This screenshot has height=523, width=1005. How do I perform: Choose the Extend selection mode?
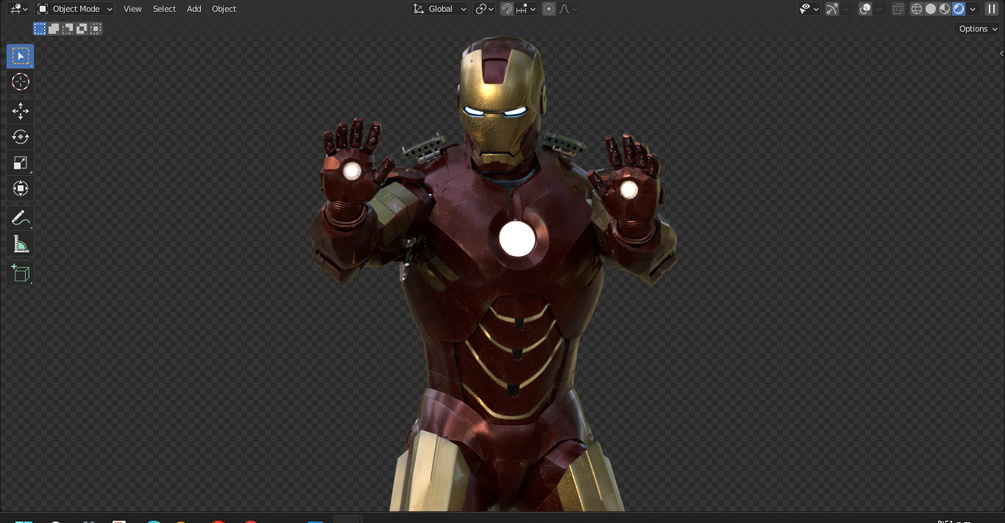tap(53, 28)
